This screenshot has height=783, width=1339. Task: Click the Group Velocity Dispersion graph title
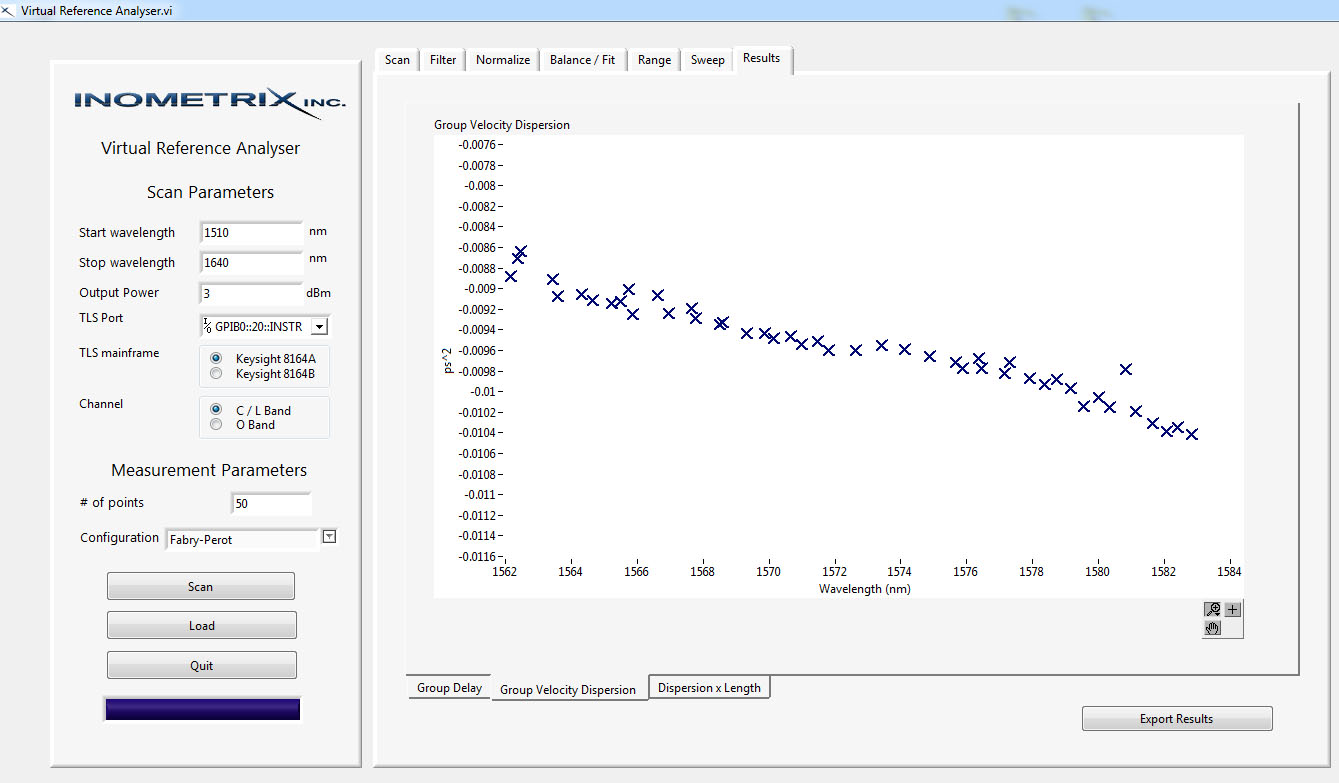(x=502, y=125)
